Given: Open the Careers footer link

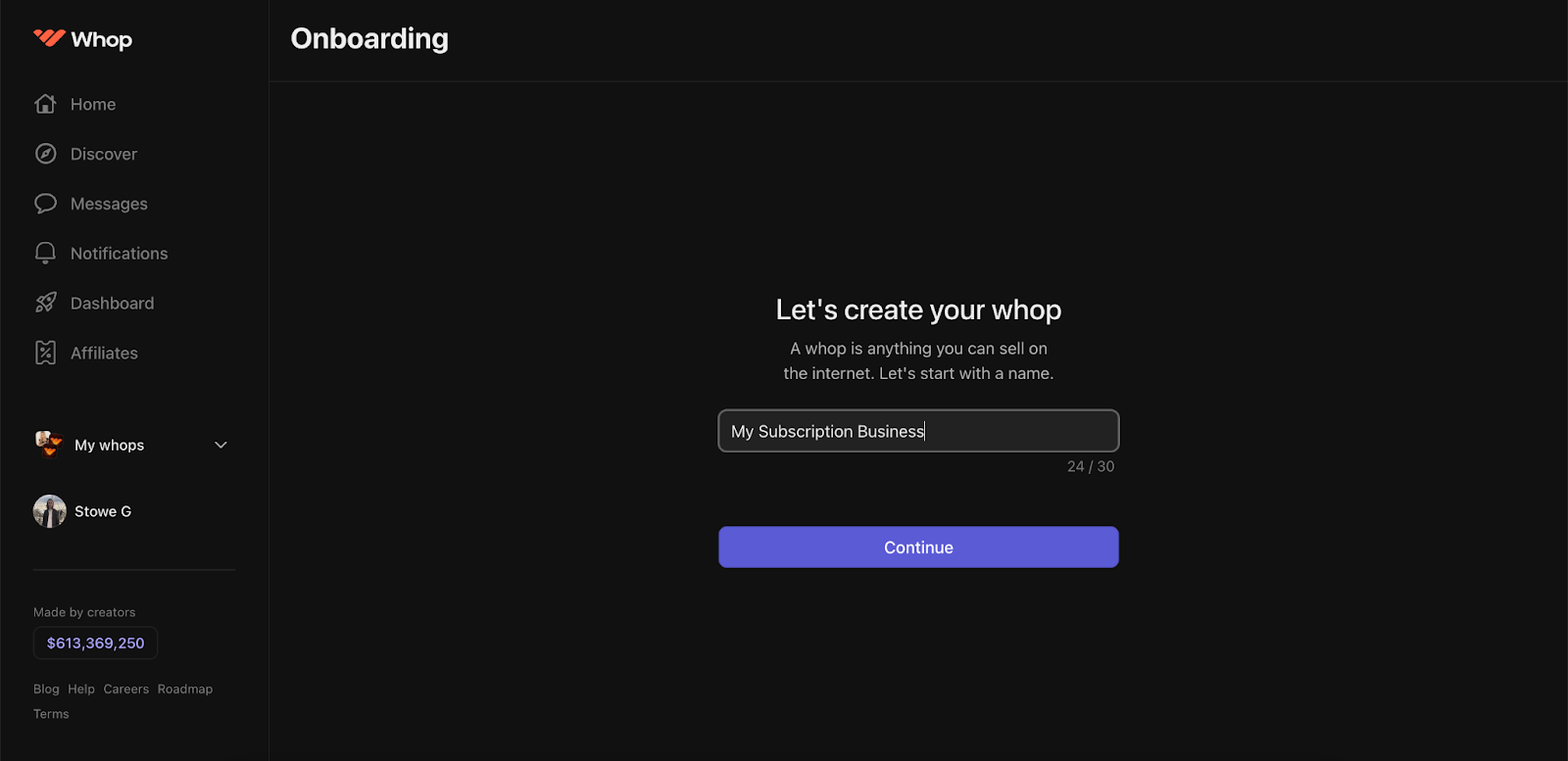Looking at the screenshot, I should (x=126, y=690).
